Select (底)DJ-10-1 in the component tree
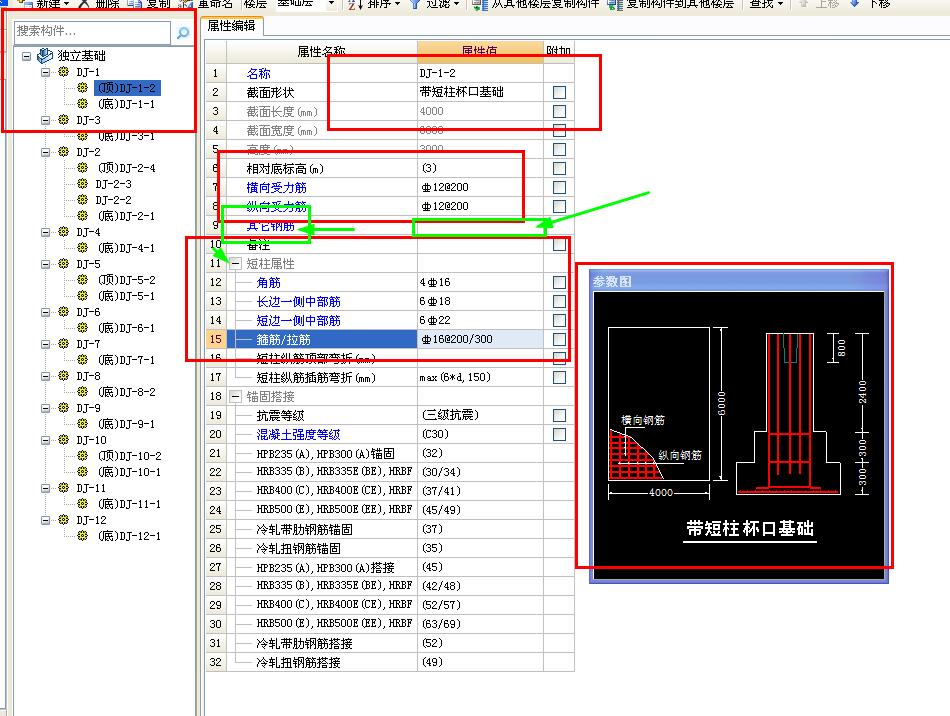950x716 pixels. 129,472
